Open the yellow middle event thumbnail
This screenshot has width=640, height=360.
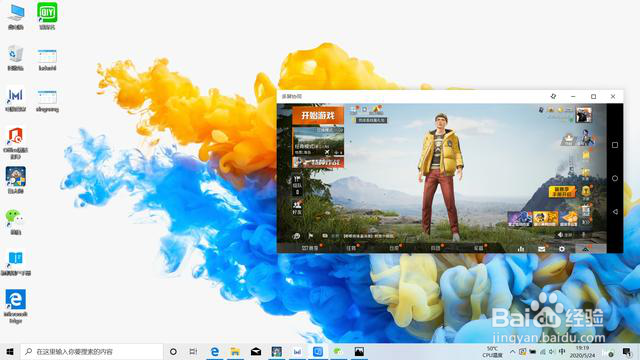tap(545, 219)
